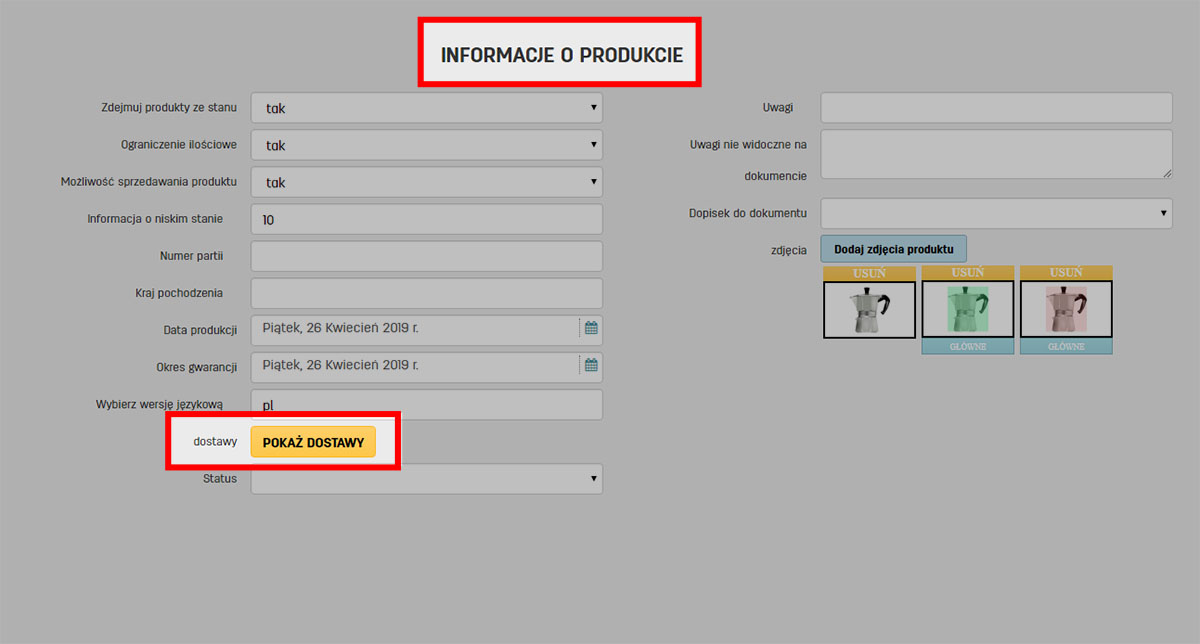Open calendar picker for Data produkcji
1200x644 pixels.
[x=591, y=328]
